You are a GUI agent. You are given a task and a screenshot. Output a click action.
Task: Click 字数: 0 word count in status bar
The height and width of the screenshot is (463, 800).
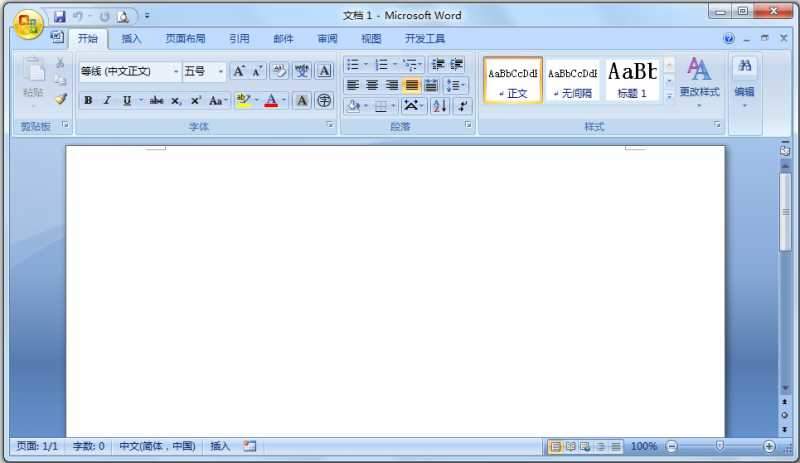(88, 446)
